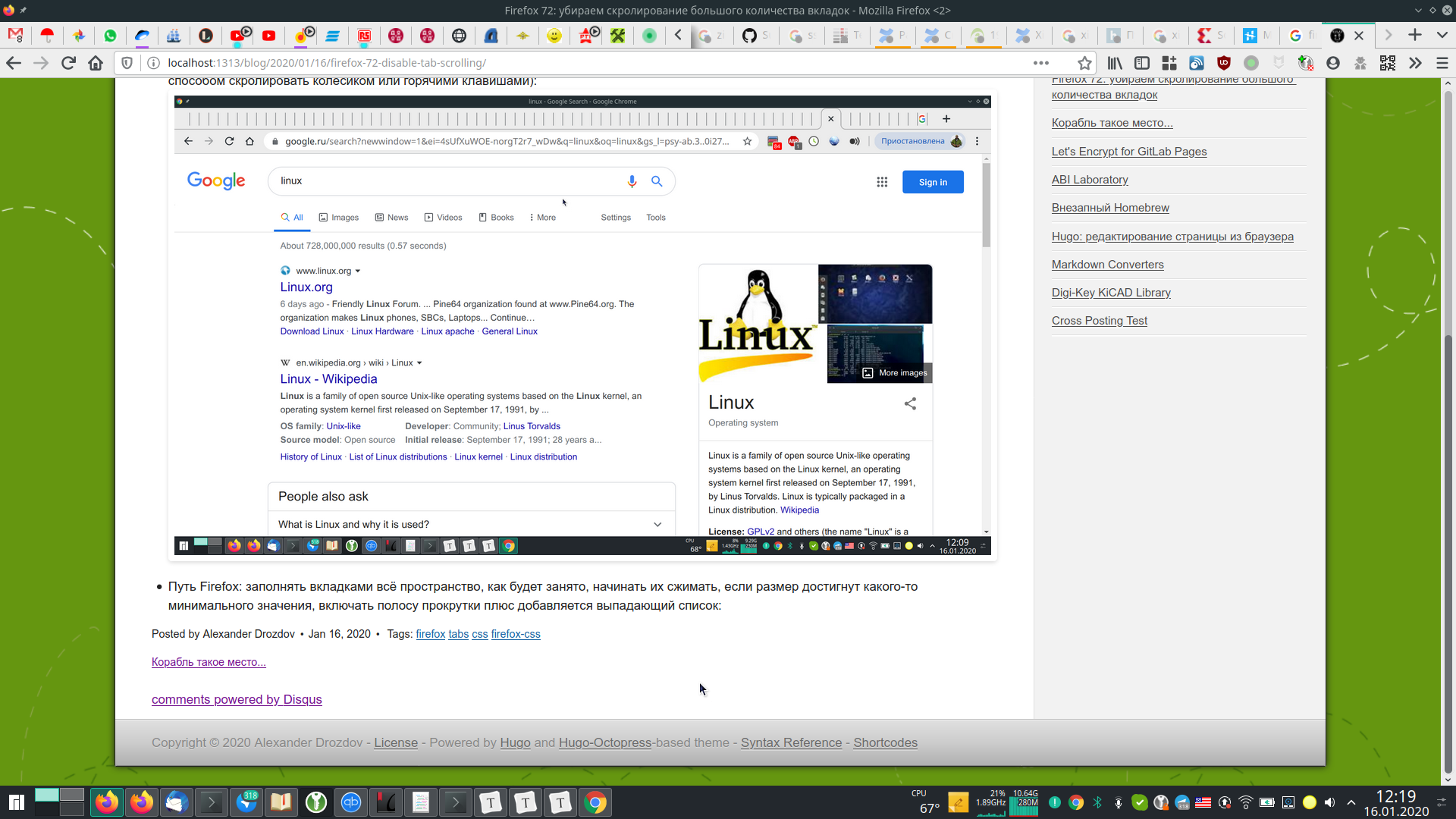Open the Firefox account avatar icon

(x=1333, y=63)
